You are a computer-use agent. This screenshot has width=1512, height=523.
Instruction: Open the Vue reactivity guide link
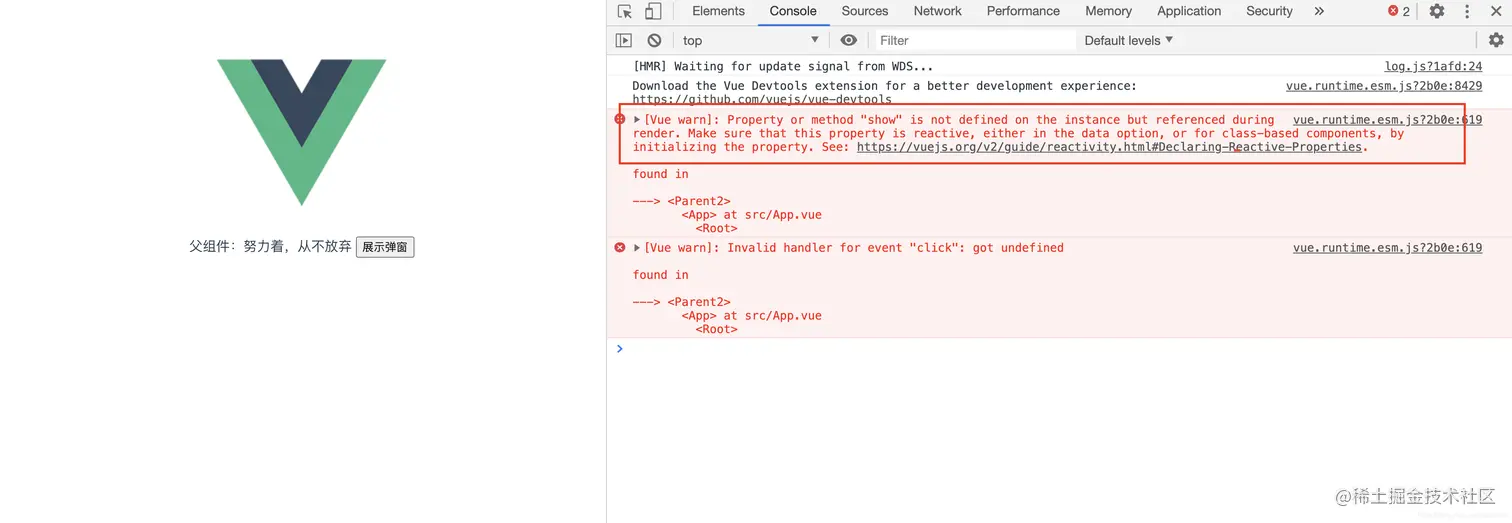point(1109,147)
